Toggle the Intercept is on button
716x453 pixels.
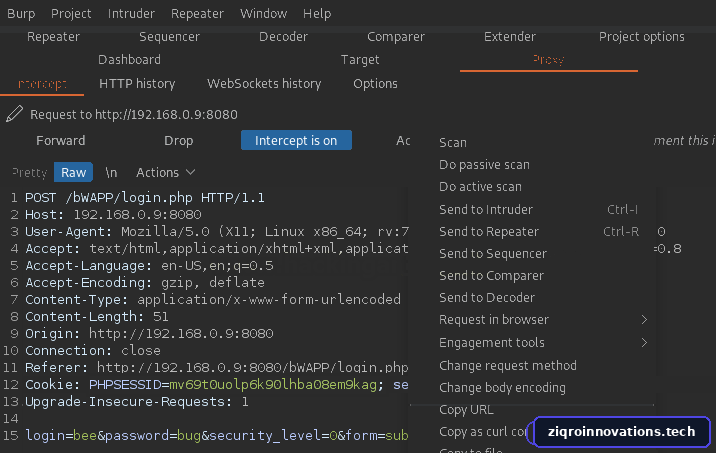click(296, 140)
